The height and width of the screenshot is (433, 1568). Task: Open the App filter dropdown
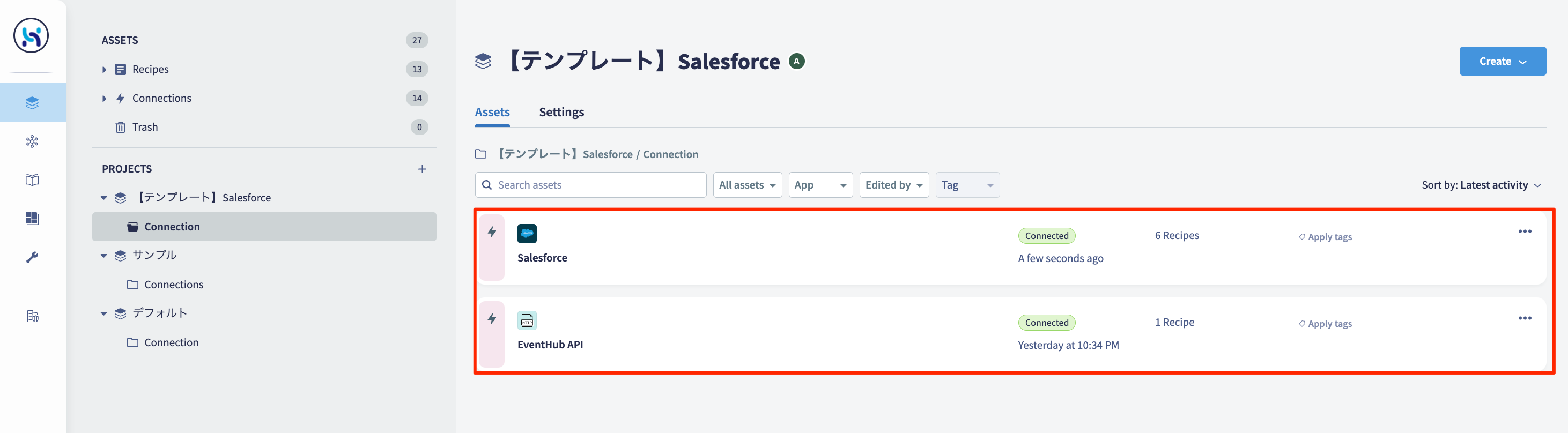820,185
